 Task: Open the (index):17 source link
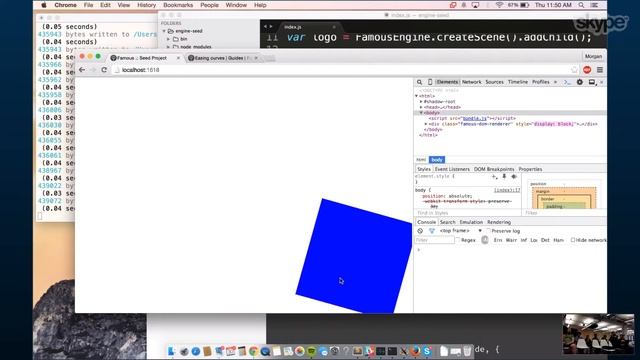(507, 190)
